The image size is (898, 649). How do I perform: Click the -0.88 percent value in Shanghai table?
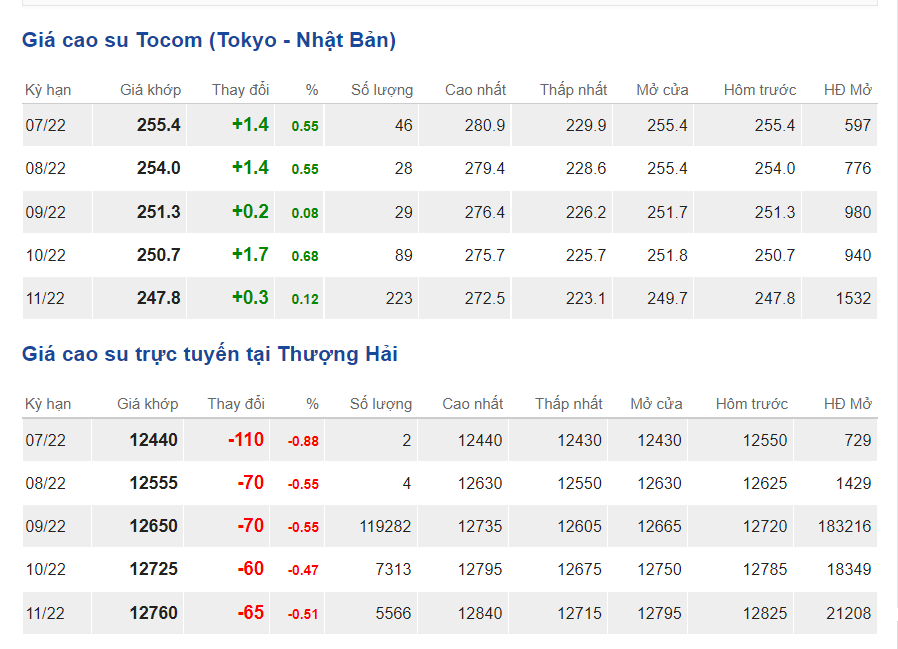pyautogui.click(x=303, y=441)
